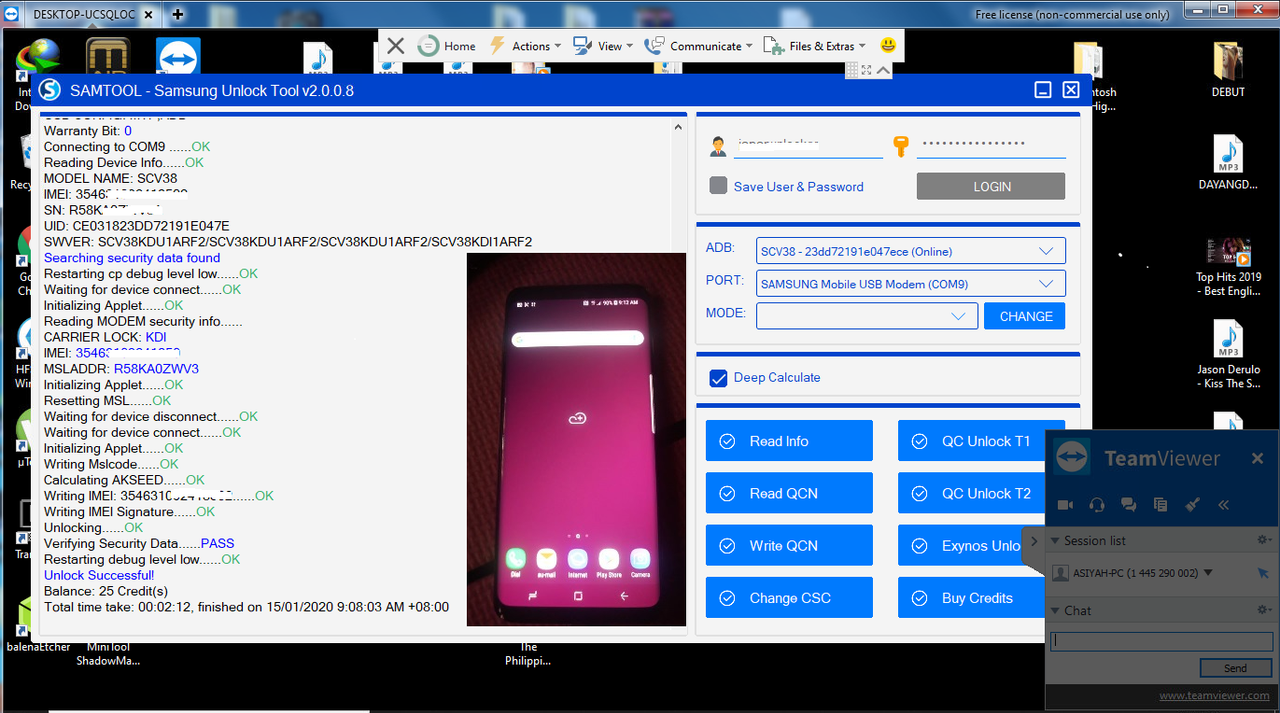Collapse the Session list section
Screen dimensions: 1280x713
point(1054,541)
